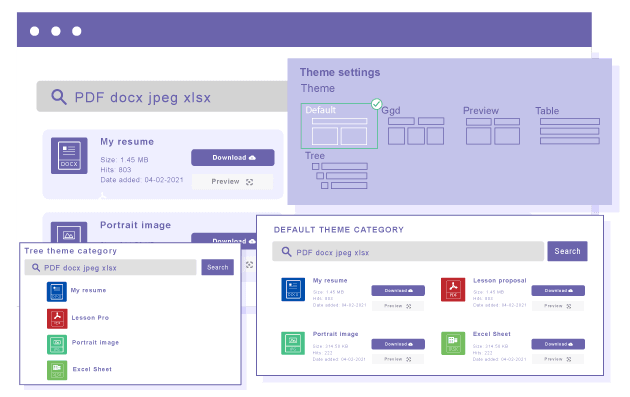Select Excel Sheet text in tree panel
630x397 pixels.
pos(92,369)
